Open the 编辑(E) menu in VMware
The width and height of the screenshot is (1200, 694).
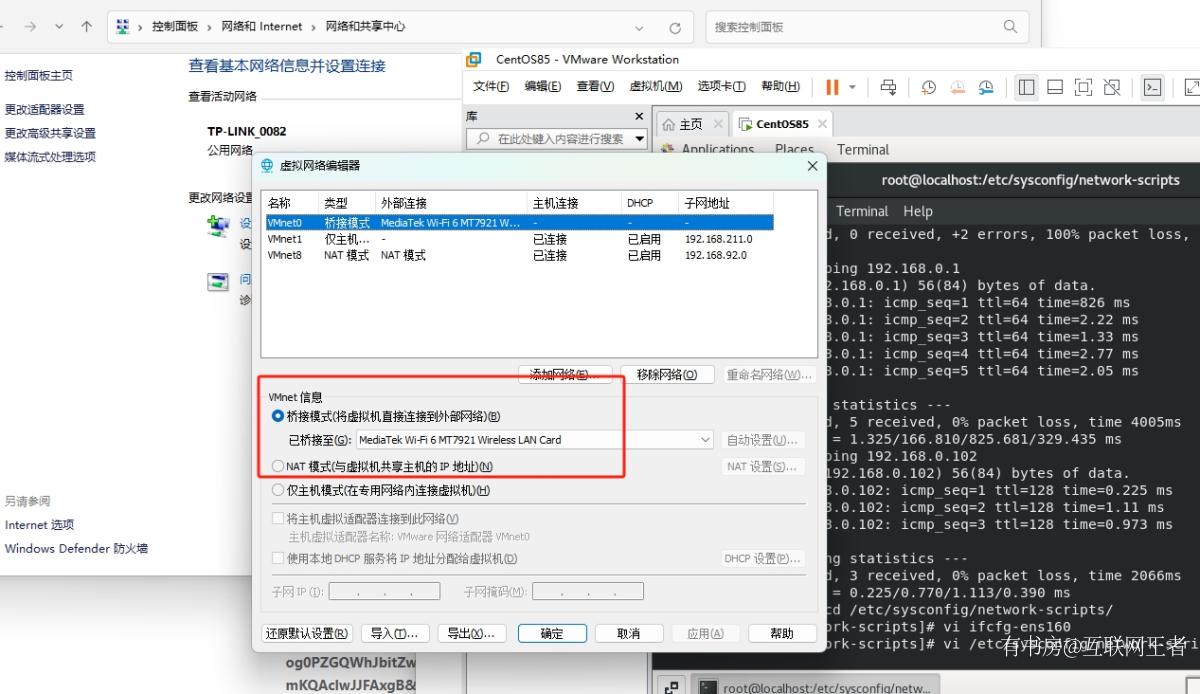(543, 87)
